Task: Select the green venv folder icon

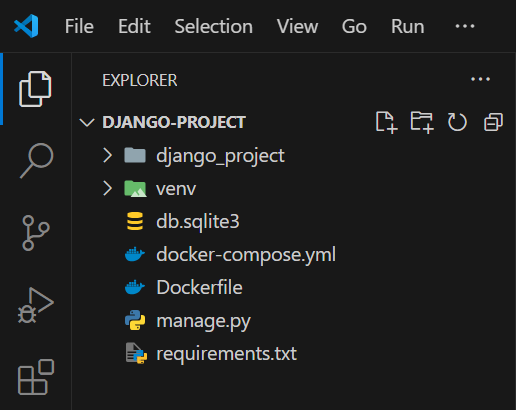Action: (x=135, y=189)
